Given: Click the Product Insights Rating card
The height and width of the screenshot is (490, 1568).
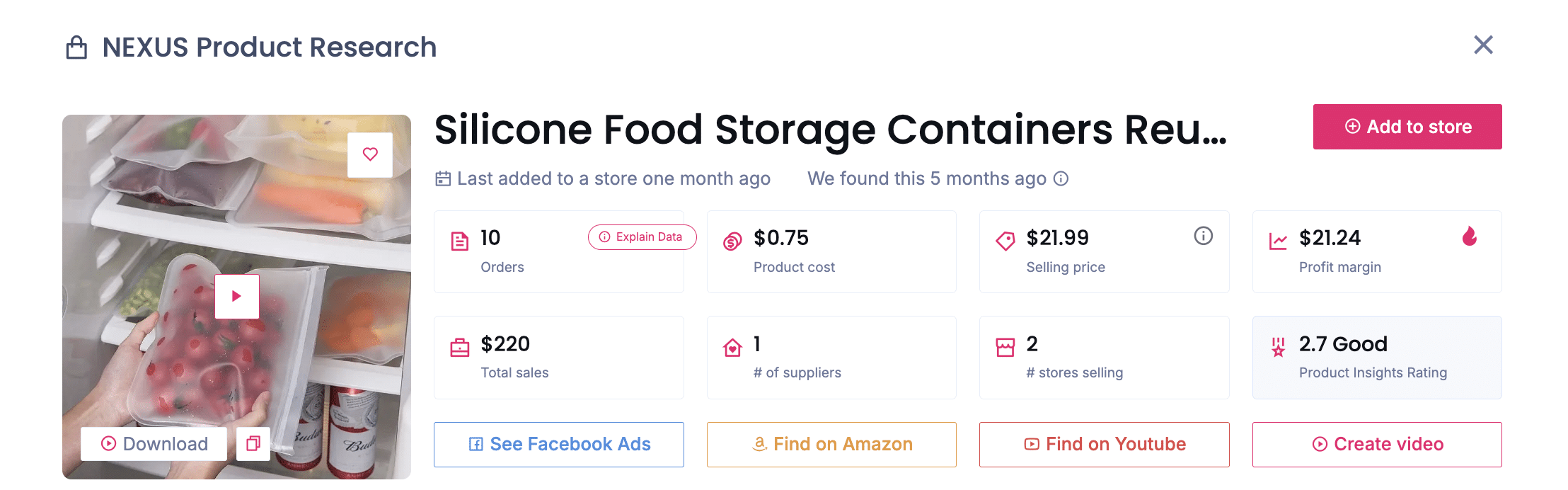Looking at the screenshot, I should (1376, 358).
